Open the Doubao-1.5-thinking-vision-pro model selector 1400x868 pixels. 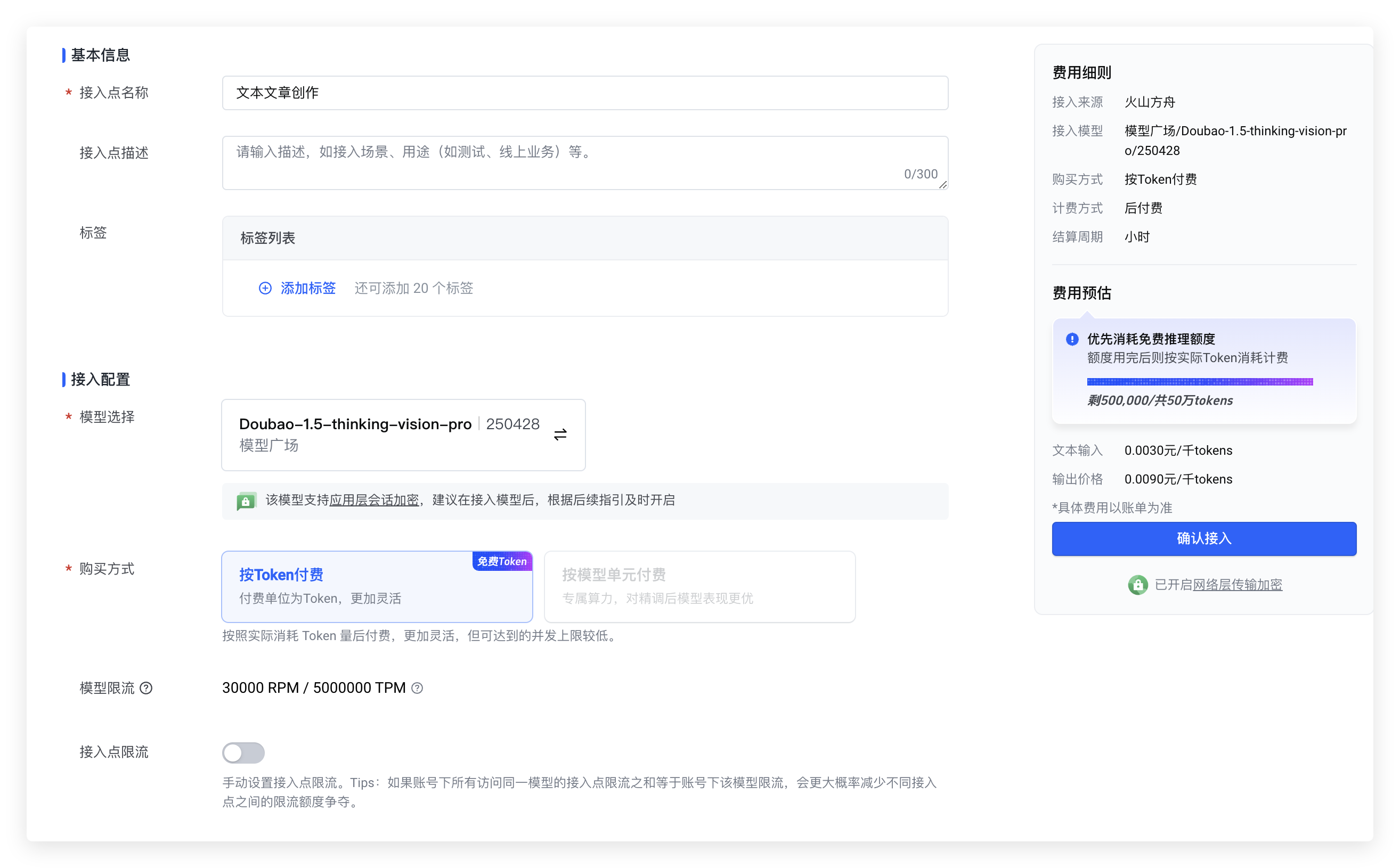click(x=403, y=435)
